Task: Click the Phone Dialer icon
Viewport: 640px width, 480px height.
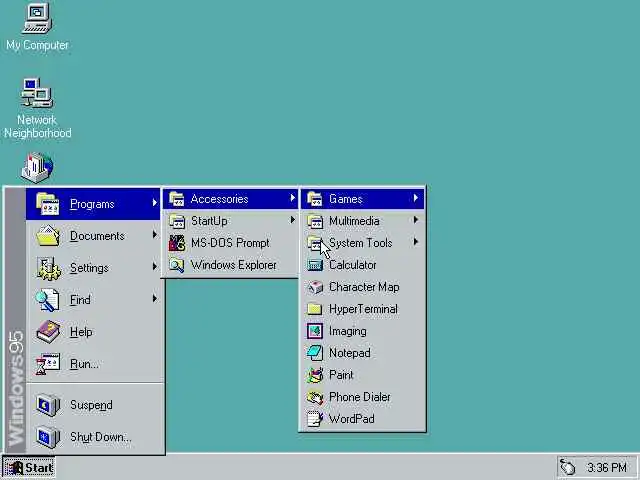Action: click(x=315, y=397)
